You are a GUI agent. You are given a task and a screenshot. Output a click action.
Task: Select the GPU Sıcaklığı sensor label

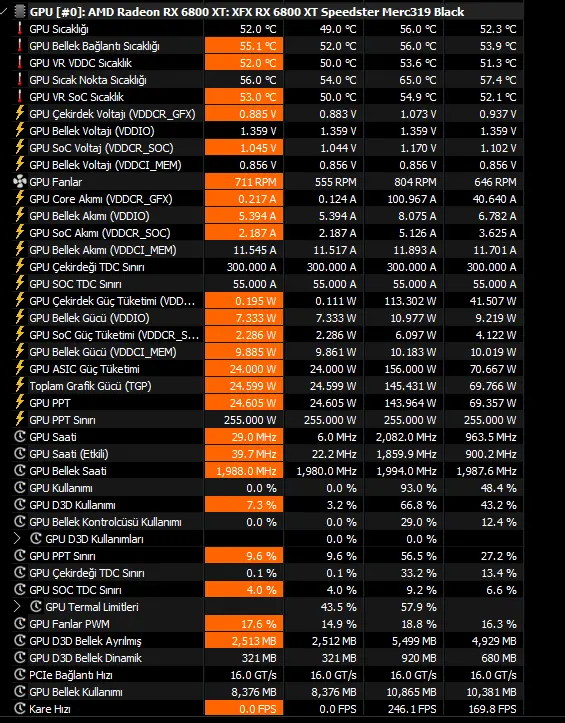[59, 29]
